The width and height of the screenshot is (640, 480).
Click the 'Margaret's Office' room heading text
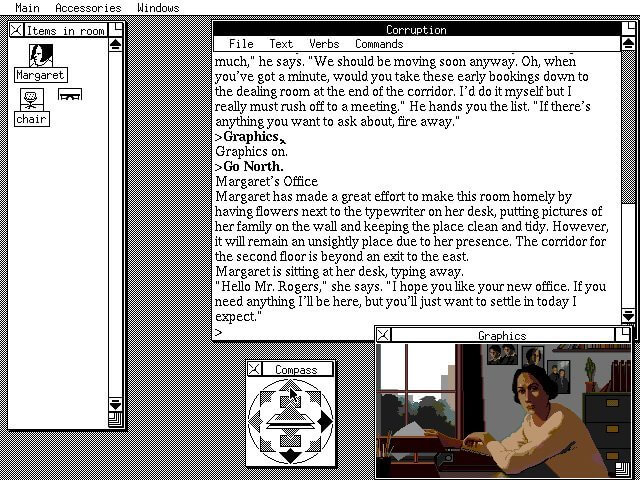pos(267,181)
